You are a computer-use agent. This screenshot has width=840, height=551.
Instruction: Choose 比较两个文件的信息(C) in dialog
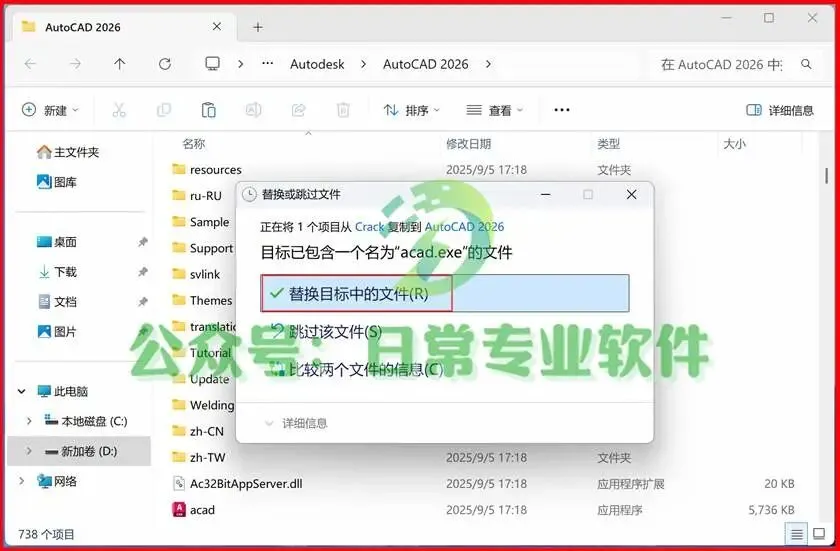point(357,369)
